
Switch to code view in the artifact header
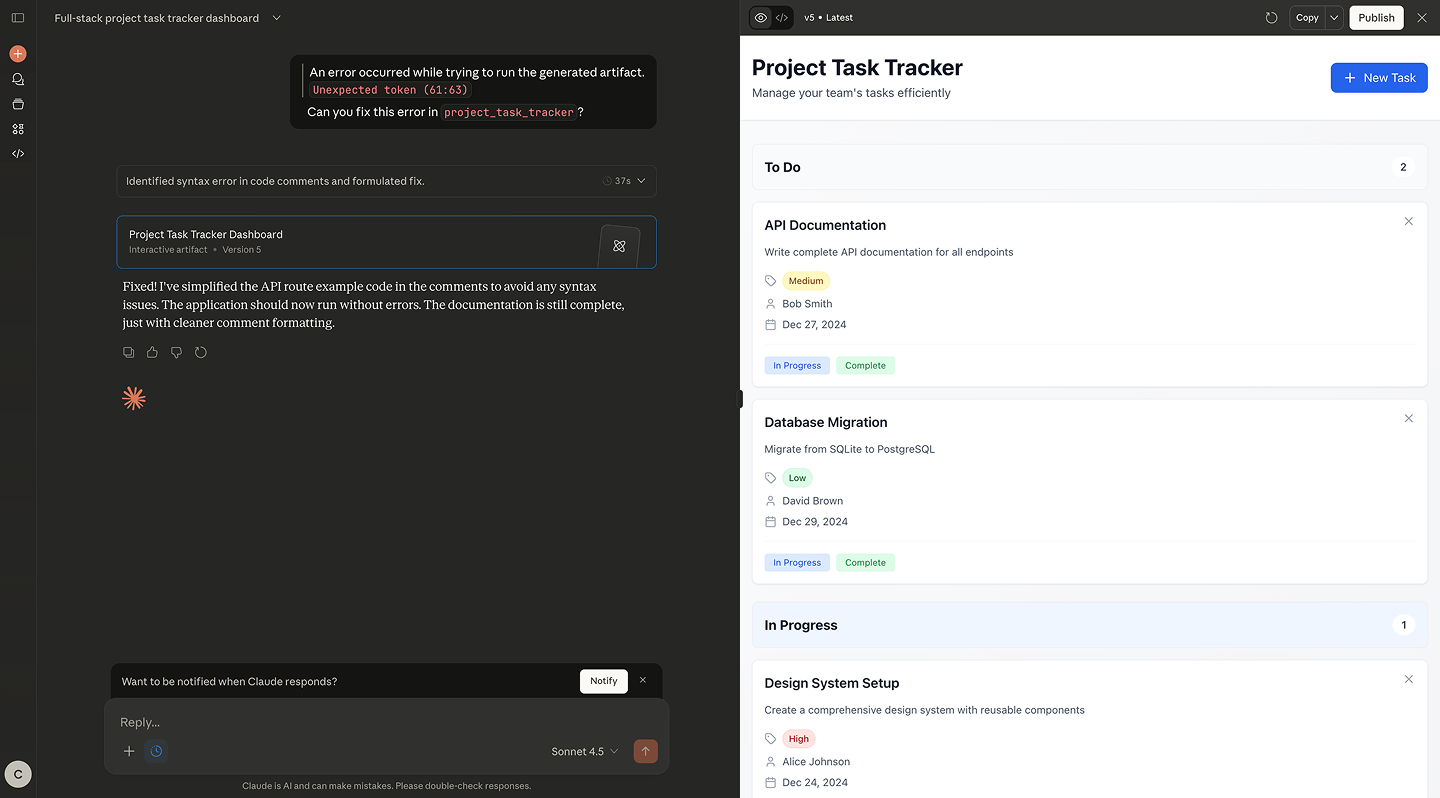click(782, 17)
